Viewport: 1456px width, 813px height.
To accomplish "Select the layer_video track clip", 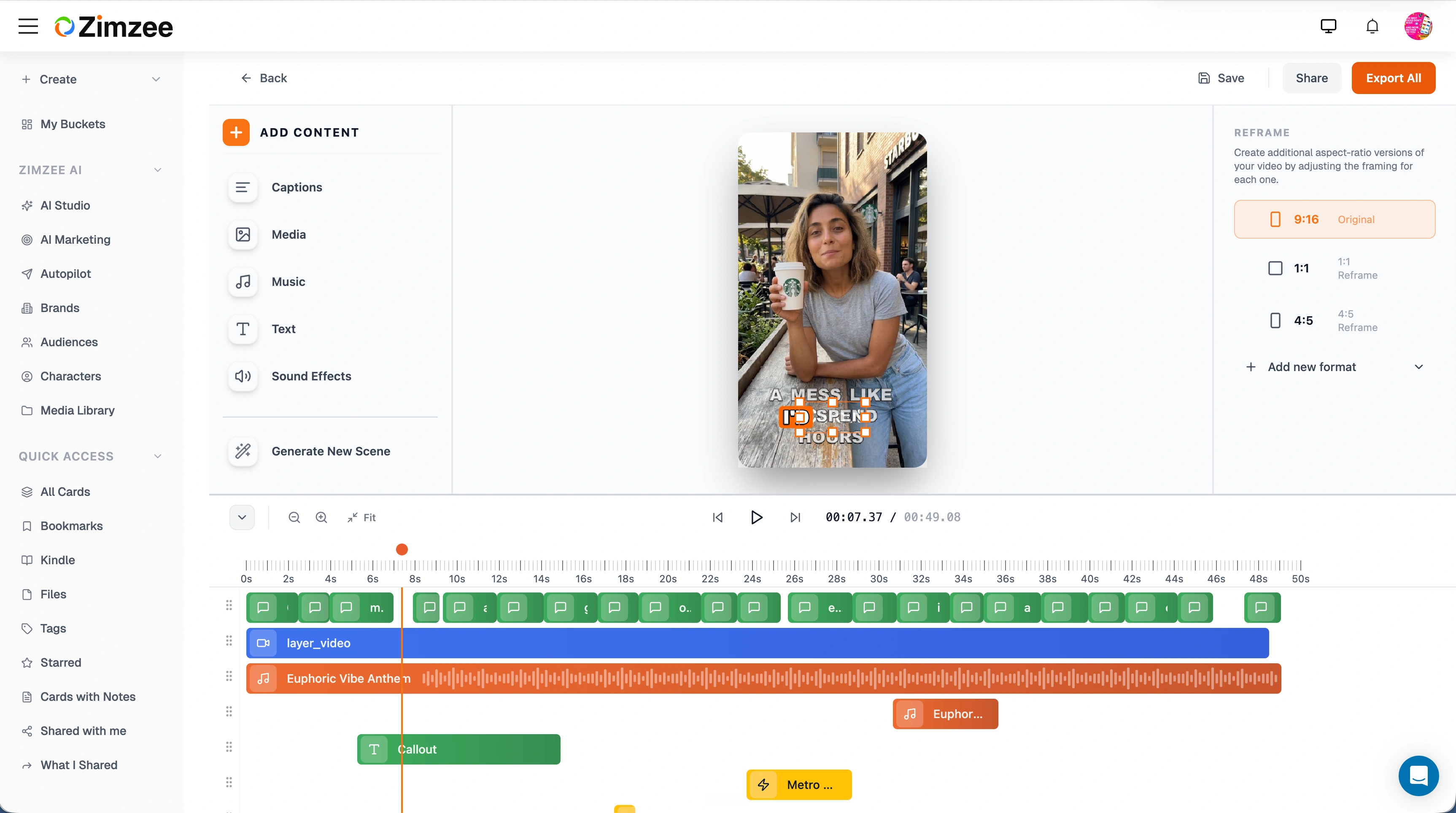I will [x=758, y=643].
